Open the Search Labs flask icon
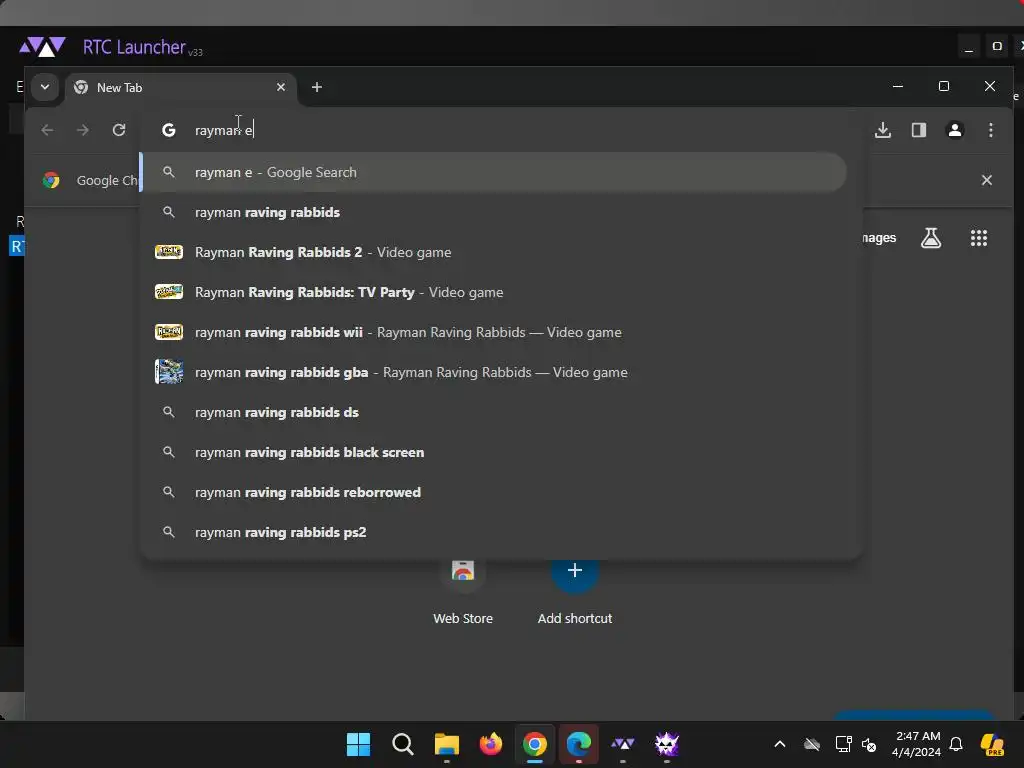Screen dimensions: 1024x768 pos(931,238)
